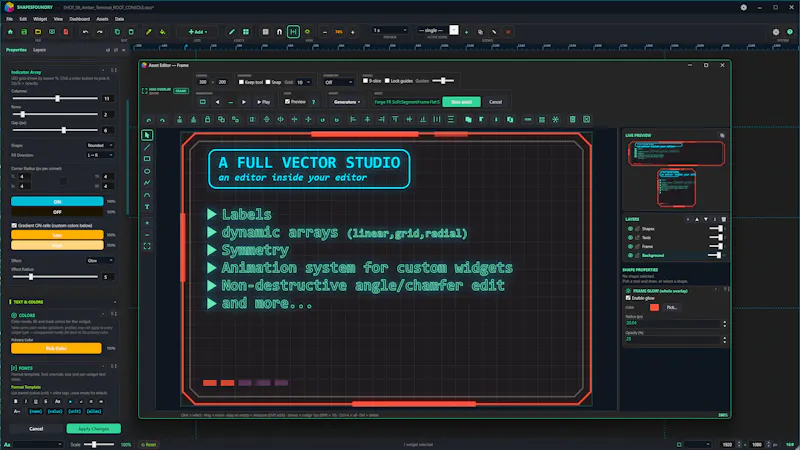
Task: Select the Text tool in Asset Editor
Action: click(147, 207)
